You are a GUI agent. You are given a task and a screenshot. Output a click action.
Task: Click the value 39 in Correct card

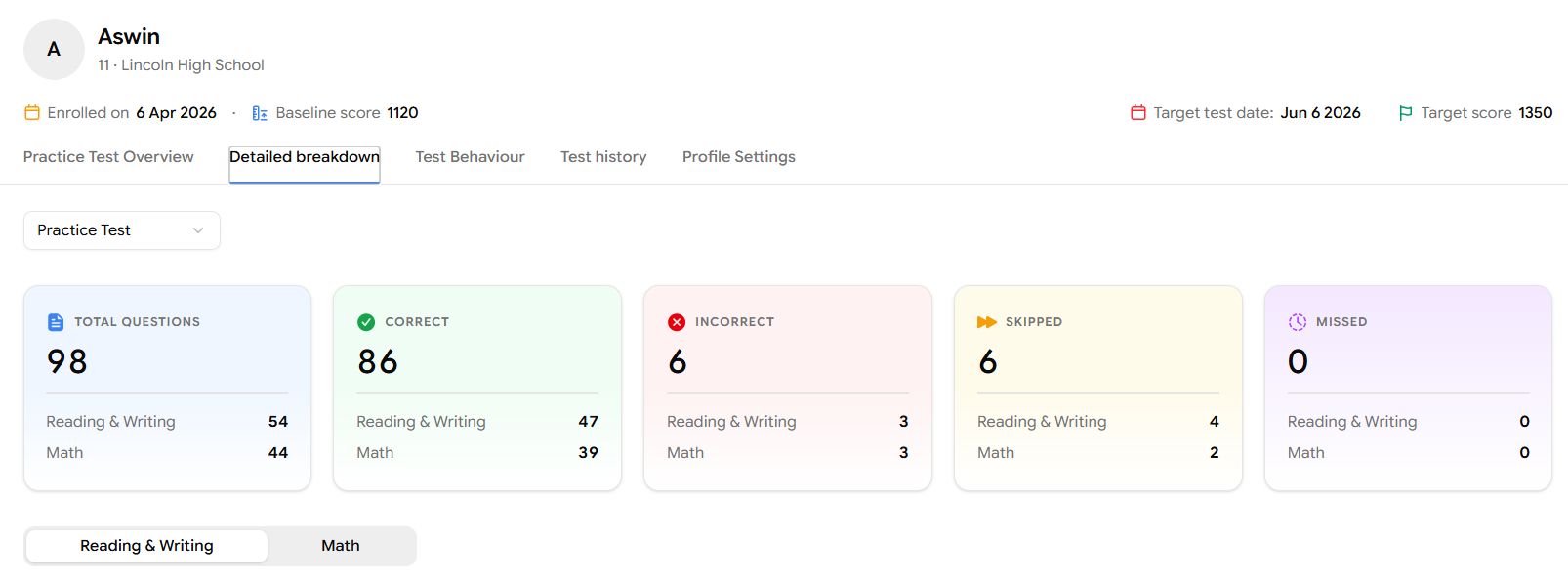(589, 453)
